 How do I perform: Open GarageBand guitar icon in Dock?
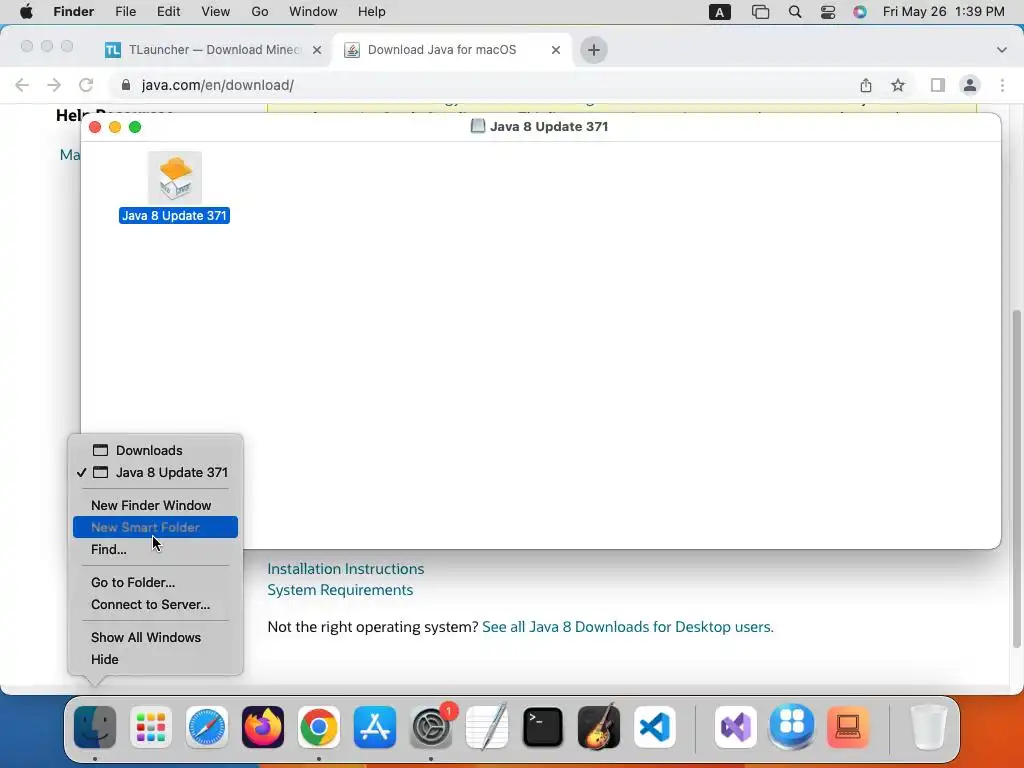599,727
